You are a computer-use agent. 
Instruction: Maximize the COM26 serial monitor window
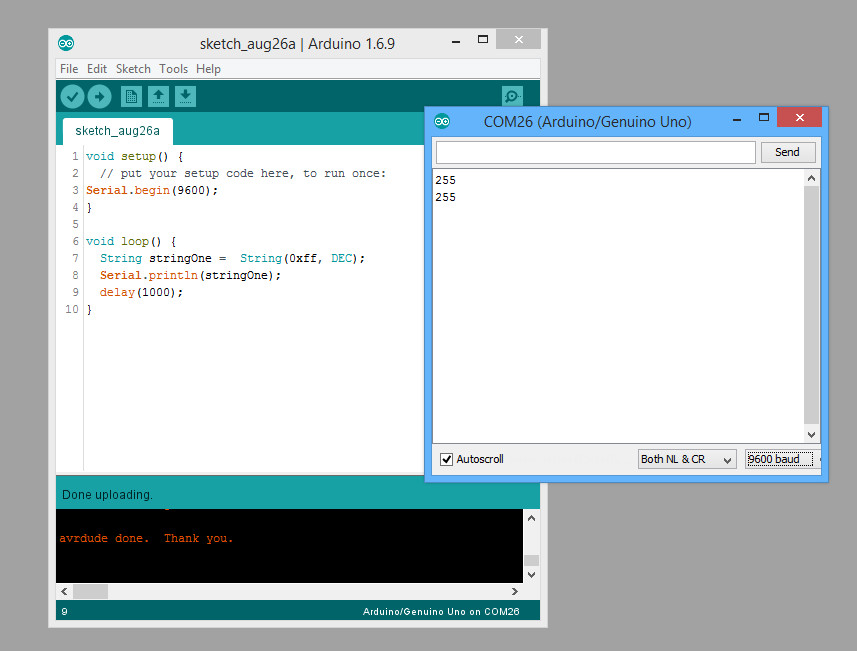(x=764, y=118)
